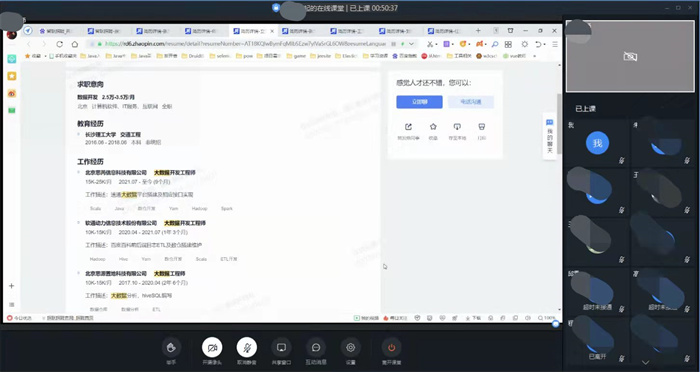
Task: Turn on the camera (开摄像头)
Action: coord(212,347)
